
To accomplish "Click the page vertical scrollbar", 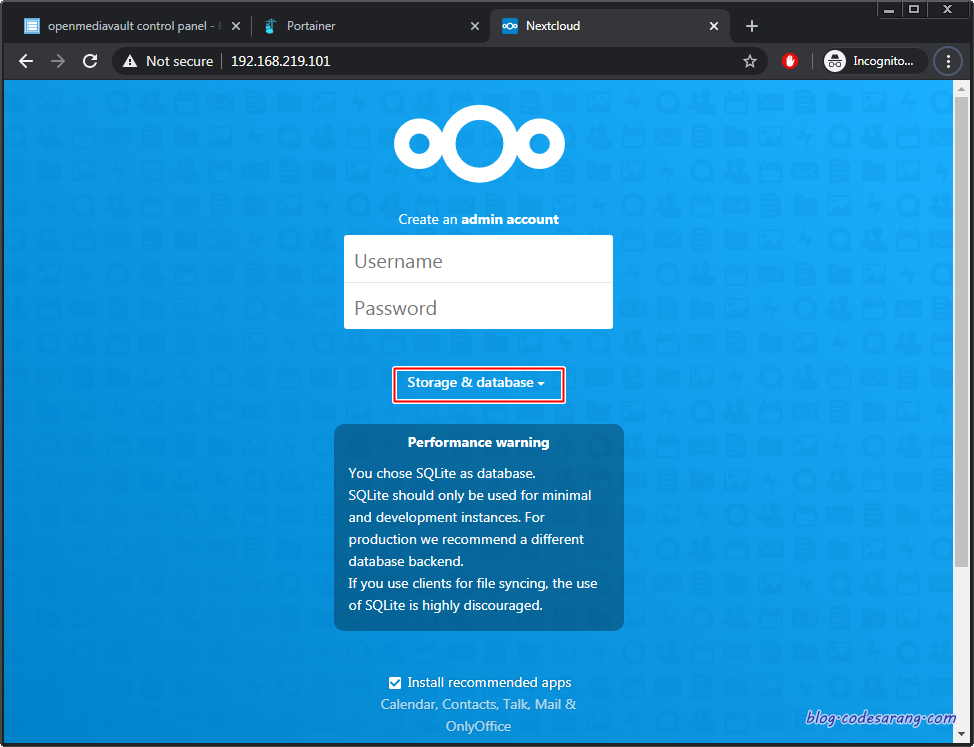I will click(960, 332).
